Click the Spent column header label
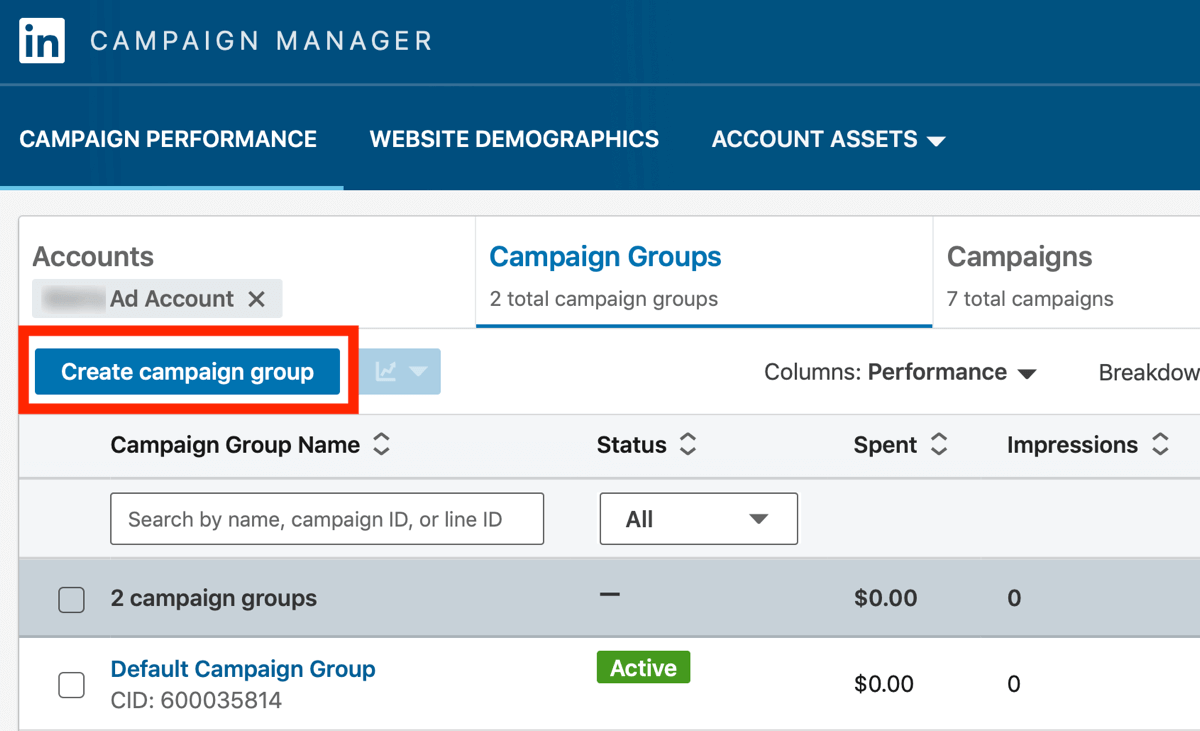Image resolution: width=1200 pixels, height=731 pixels. pos(885,445)
